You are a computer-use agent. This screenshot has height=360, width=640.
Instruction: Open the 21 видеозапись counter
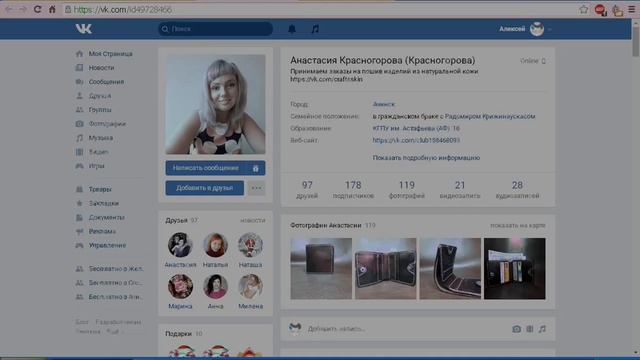[x=460, y=190]
